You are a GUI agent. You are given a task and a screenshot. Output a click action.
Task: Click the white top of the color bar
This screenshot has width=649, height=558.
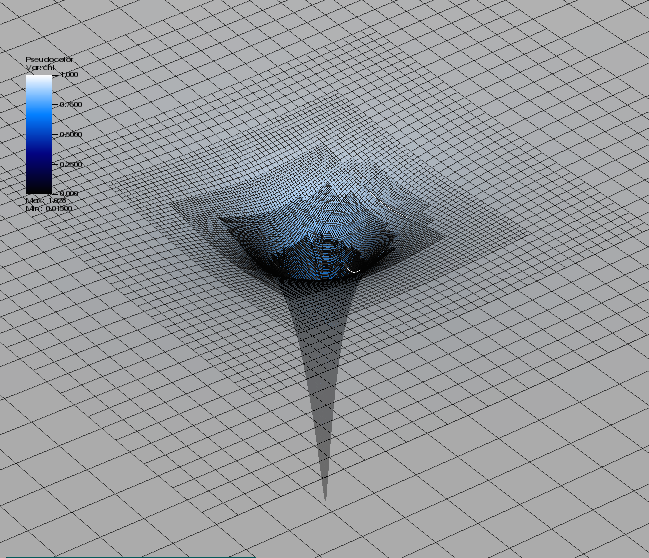38,79
